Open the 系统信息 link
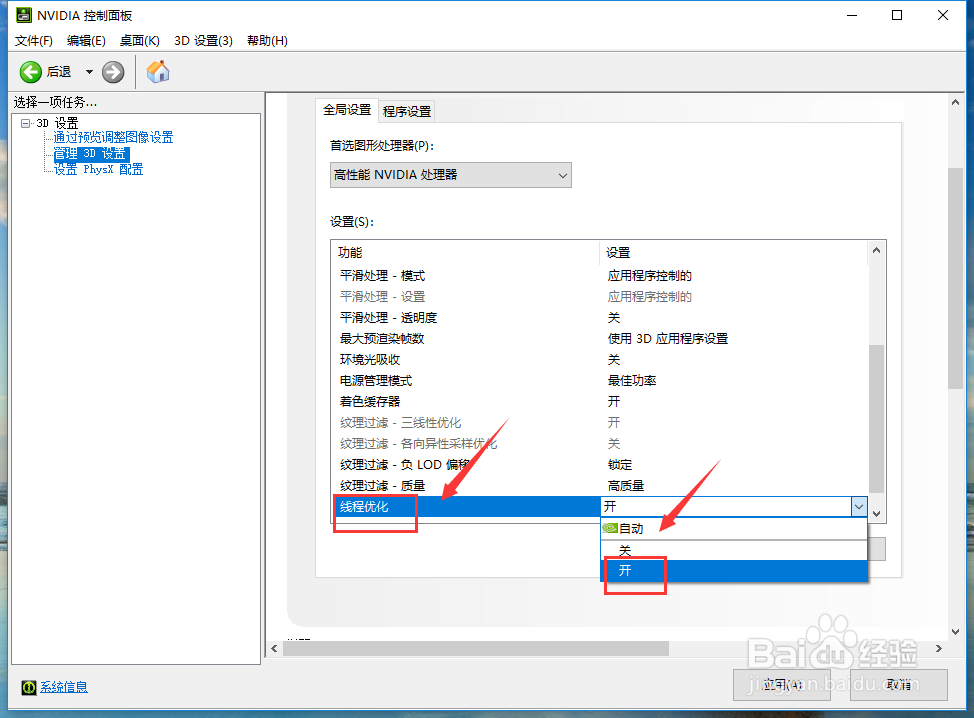The height and width of the screenshot is (718, 974). coord(64,687)
